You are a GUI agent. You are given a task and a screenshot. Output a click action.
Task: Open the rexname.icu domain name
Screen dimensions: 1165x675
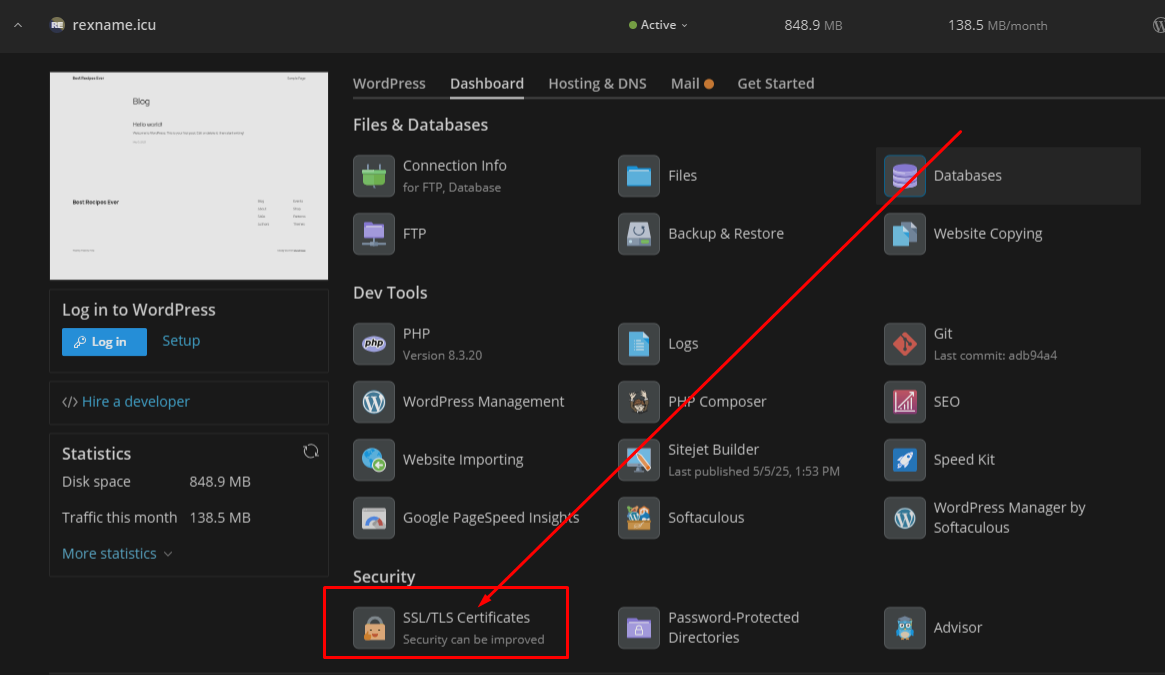[x=114, y=25]
